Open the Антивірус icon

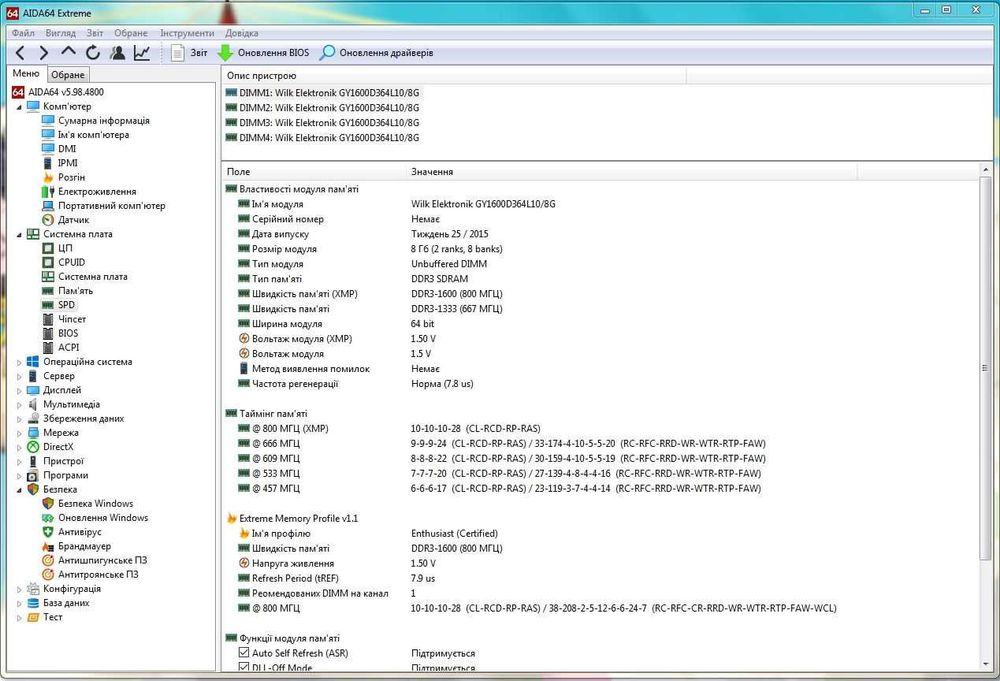[x=48, y=532]
